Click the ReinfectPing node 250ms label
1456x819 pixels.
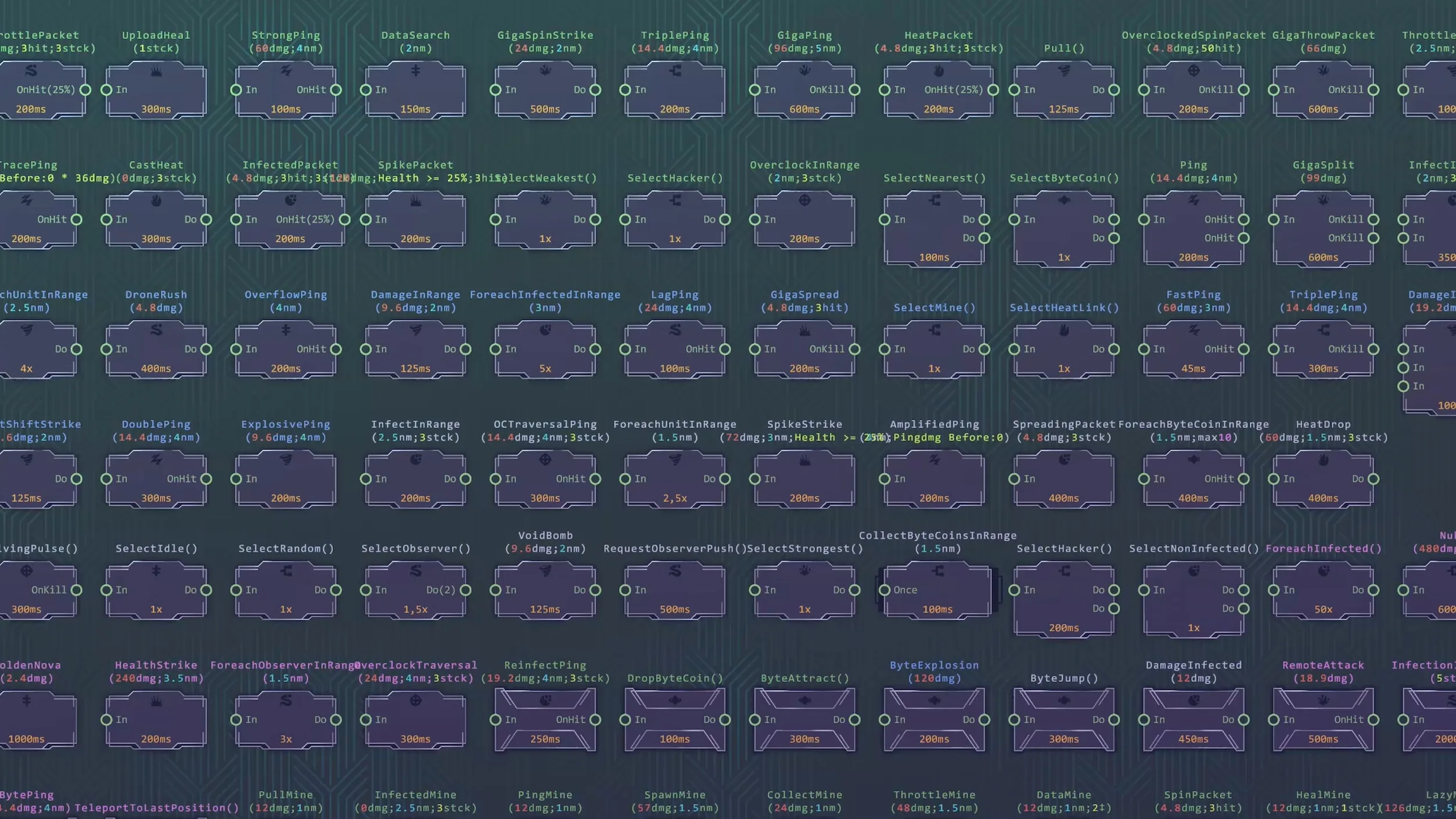tap(545, 739)
